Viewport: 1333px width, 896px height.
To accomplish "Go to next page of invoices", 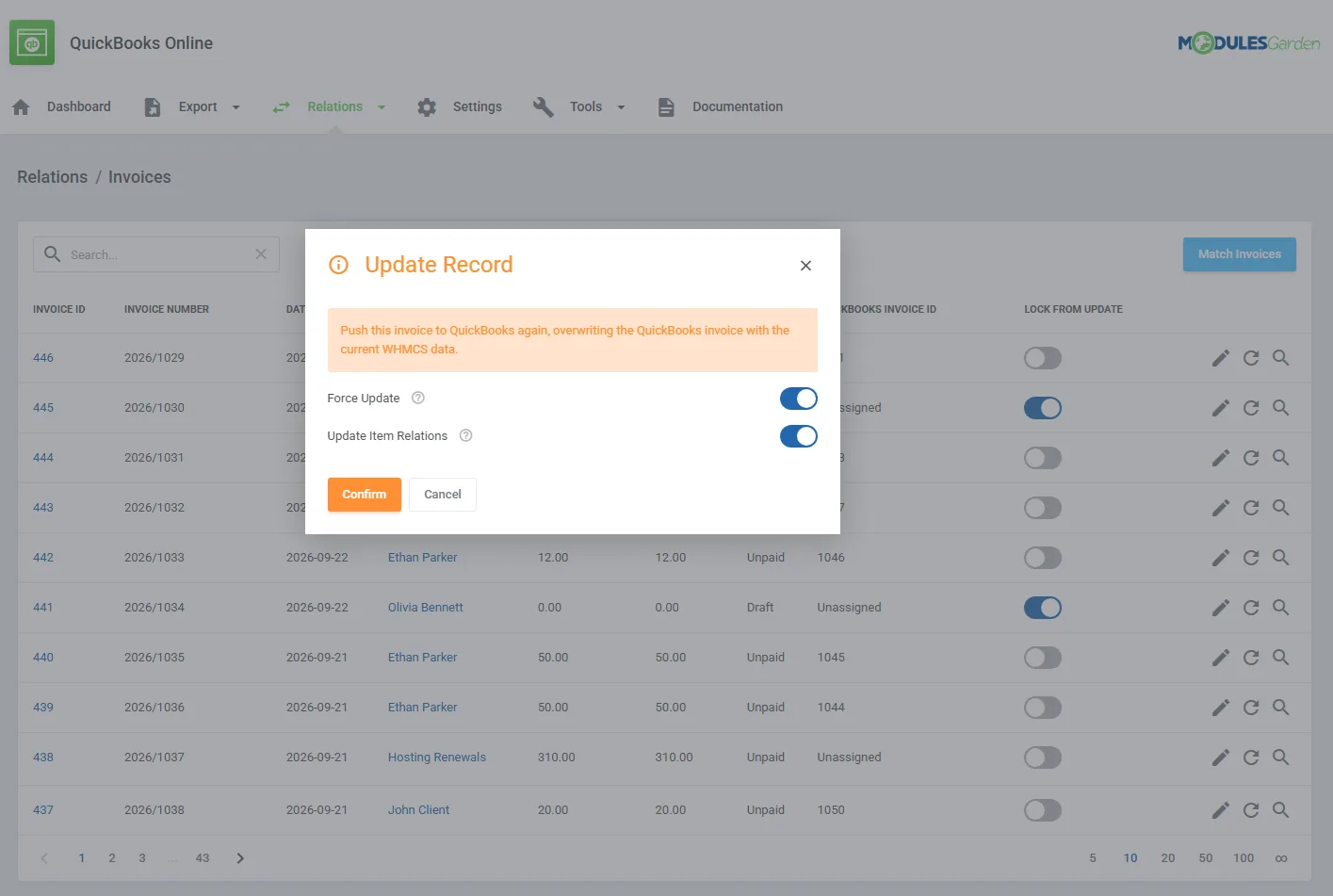I will tap(240, 858).
